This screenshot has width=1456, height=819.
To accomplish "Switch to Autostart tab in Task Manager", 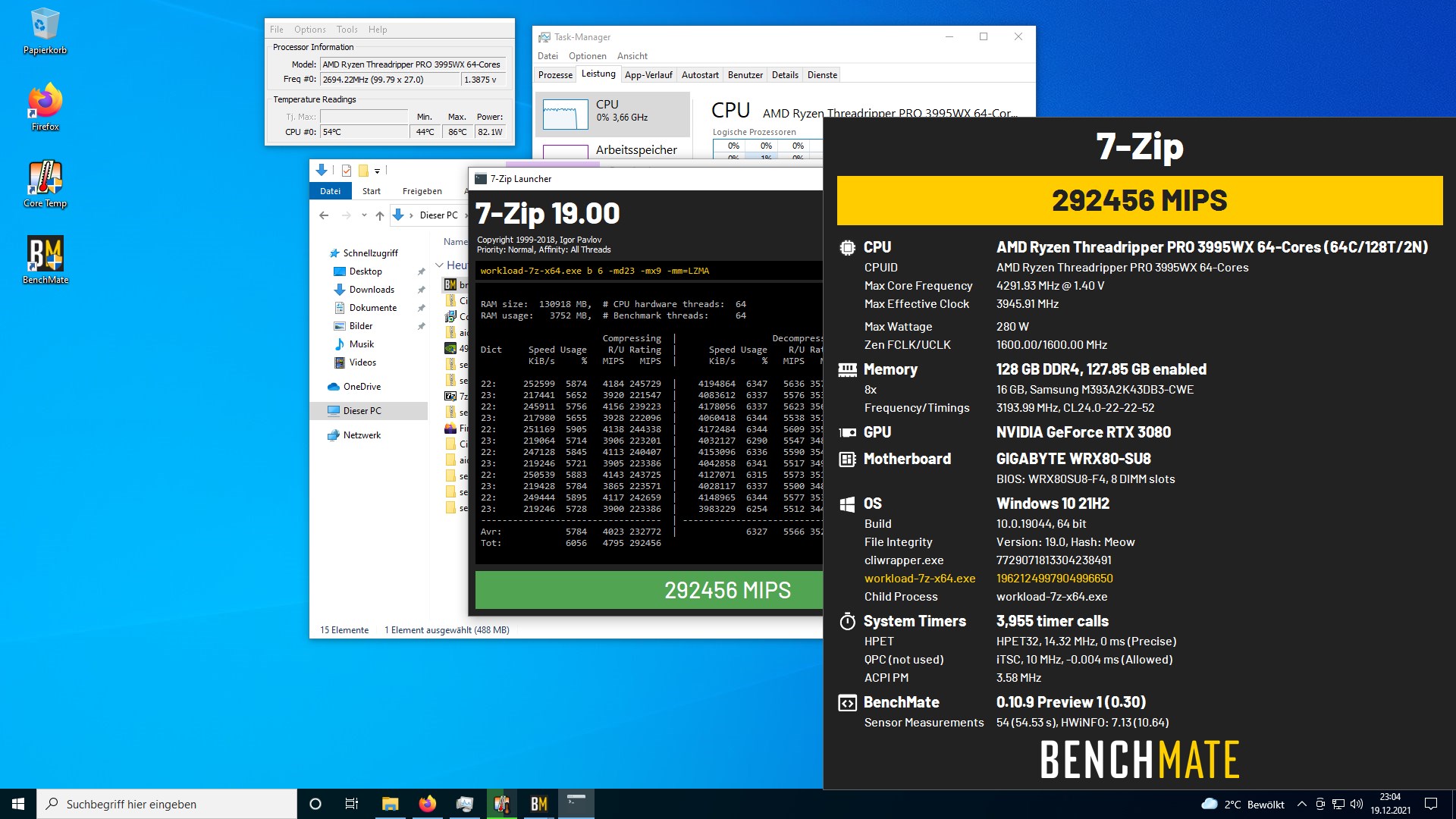I will pos(700,75).
